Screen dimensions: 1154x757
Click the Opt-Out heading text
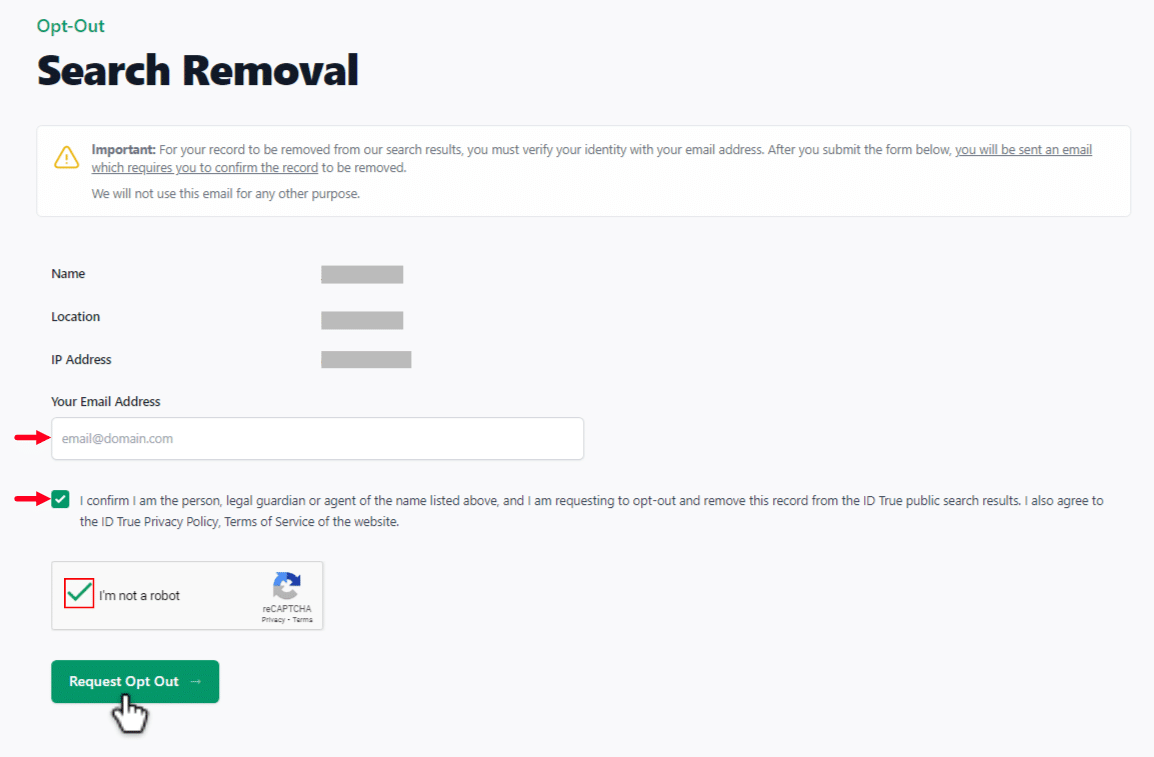coord(71,26)
